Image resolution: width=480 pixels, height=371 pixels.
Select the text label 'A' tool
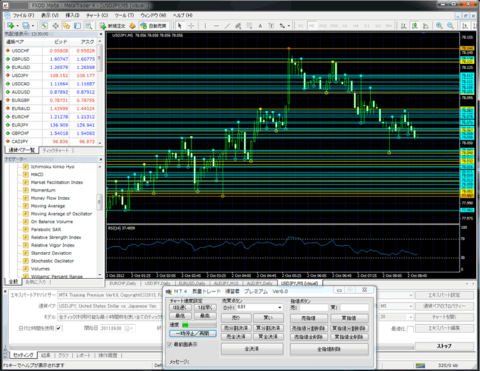click(x=260, y=26)
